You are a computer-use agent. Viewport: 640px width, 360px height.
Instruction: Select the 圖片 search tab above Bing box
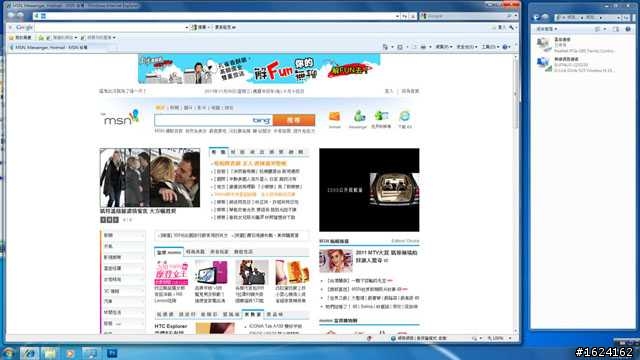point(188,108)
